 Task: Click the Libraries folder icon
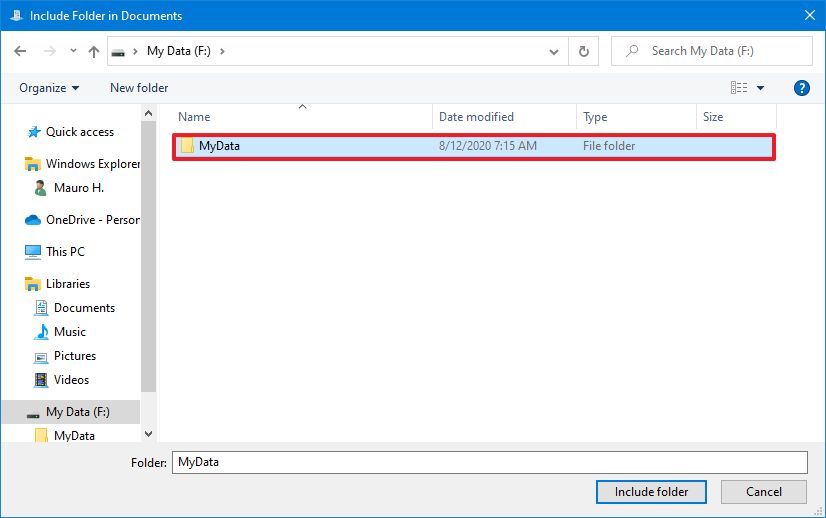(33, 284)
